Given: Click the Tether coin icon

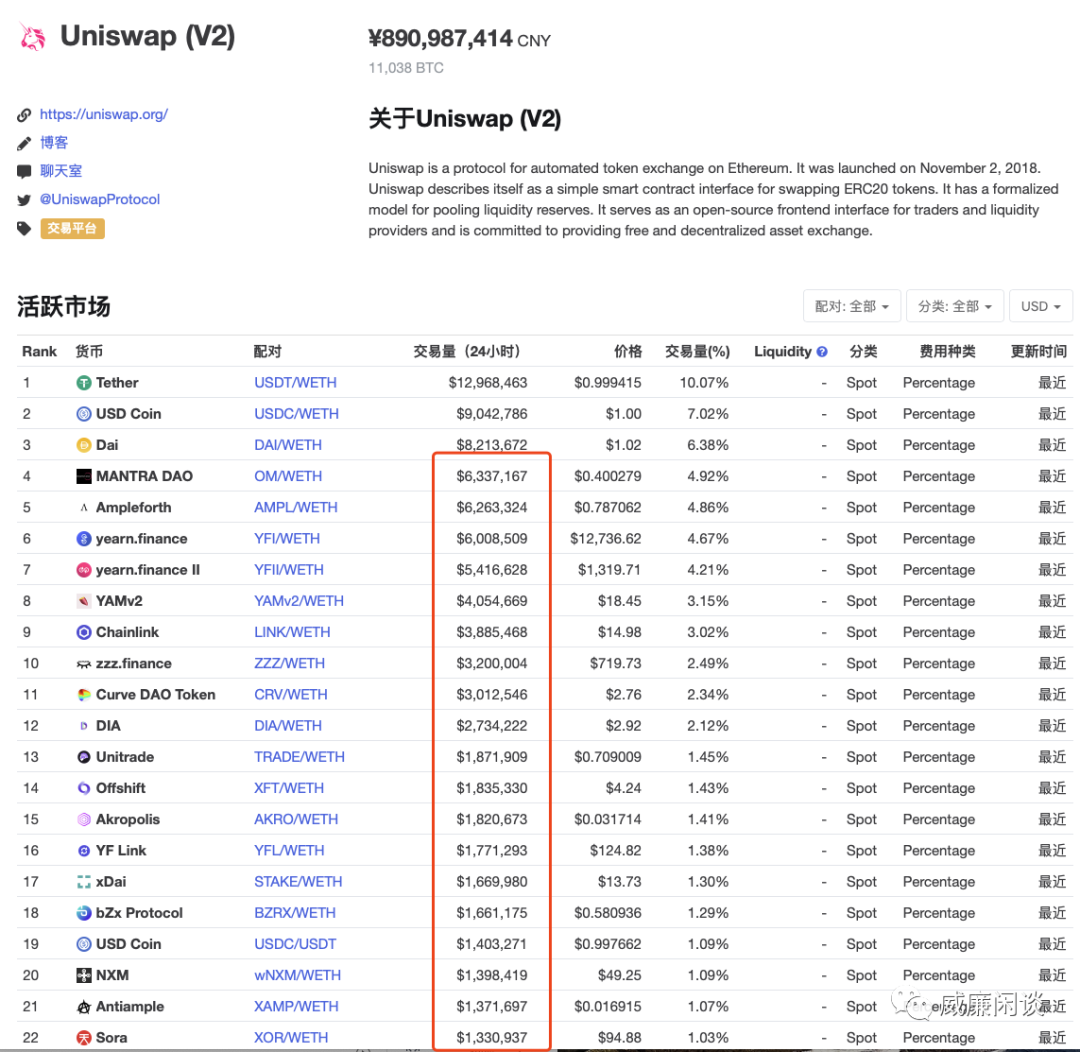Looking at the screenshot, I should tap(84, 383).
